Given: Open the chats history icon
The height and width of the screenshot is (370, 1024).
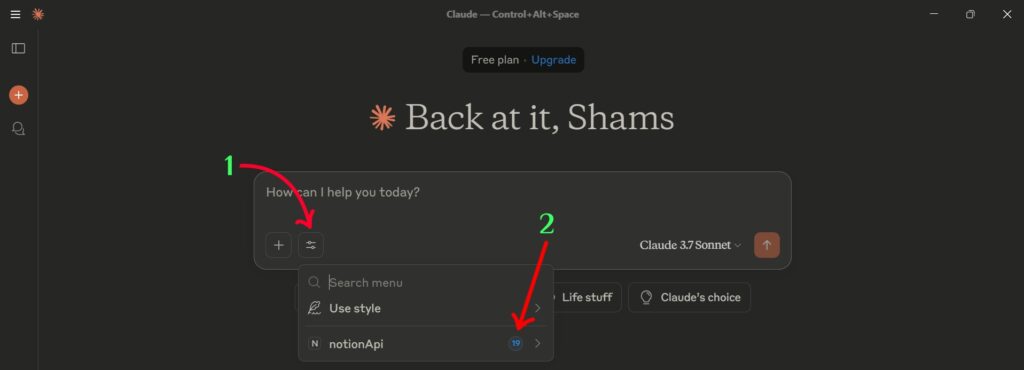Looking at the screenshot, I should click(18, 129).
